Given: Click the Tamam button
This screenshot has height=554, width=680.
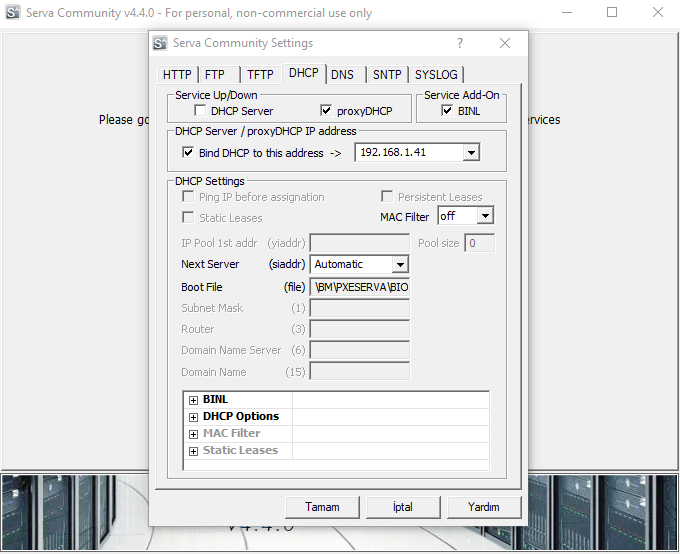Looking at the screenshot, I should (322, 507).
